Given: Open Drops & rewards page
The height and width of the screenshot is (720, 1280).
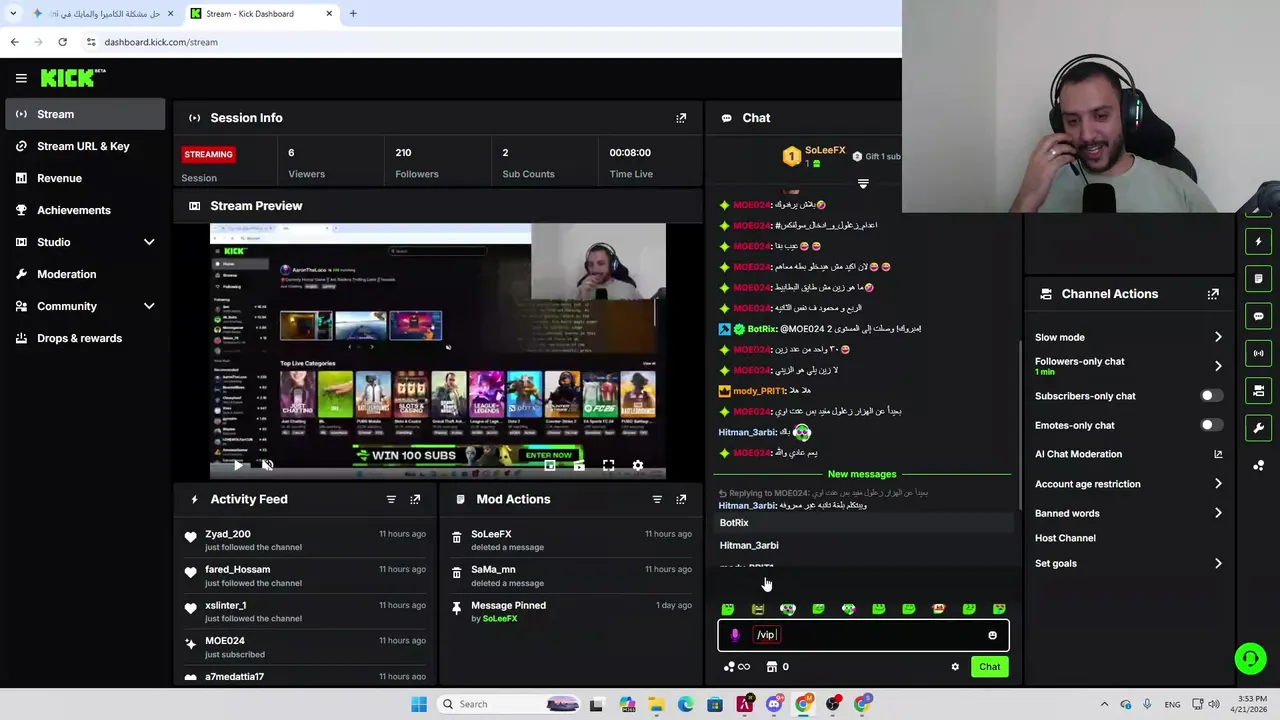Looking at the screenshot, I should [x=85, y=338].
